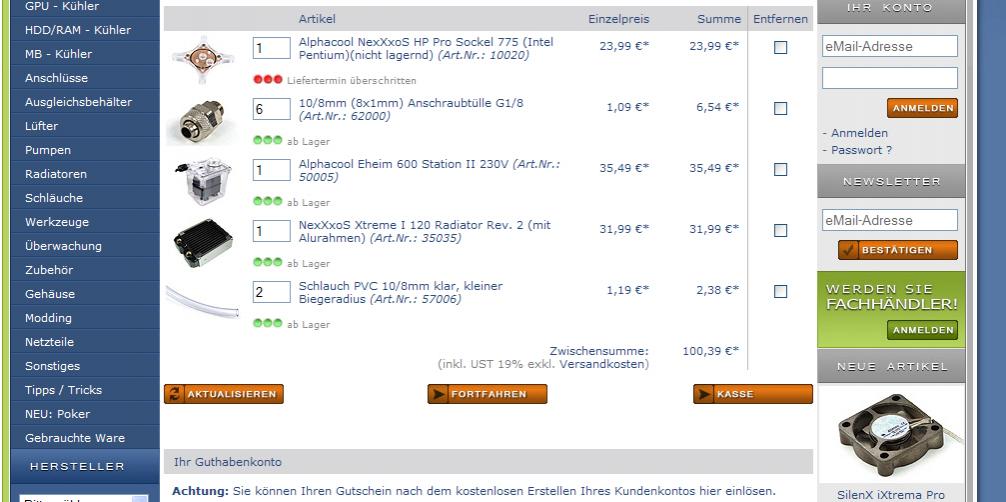Open the Gebrauchte Ware category

coord(85,438)
